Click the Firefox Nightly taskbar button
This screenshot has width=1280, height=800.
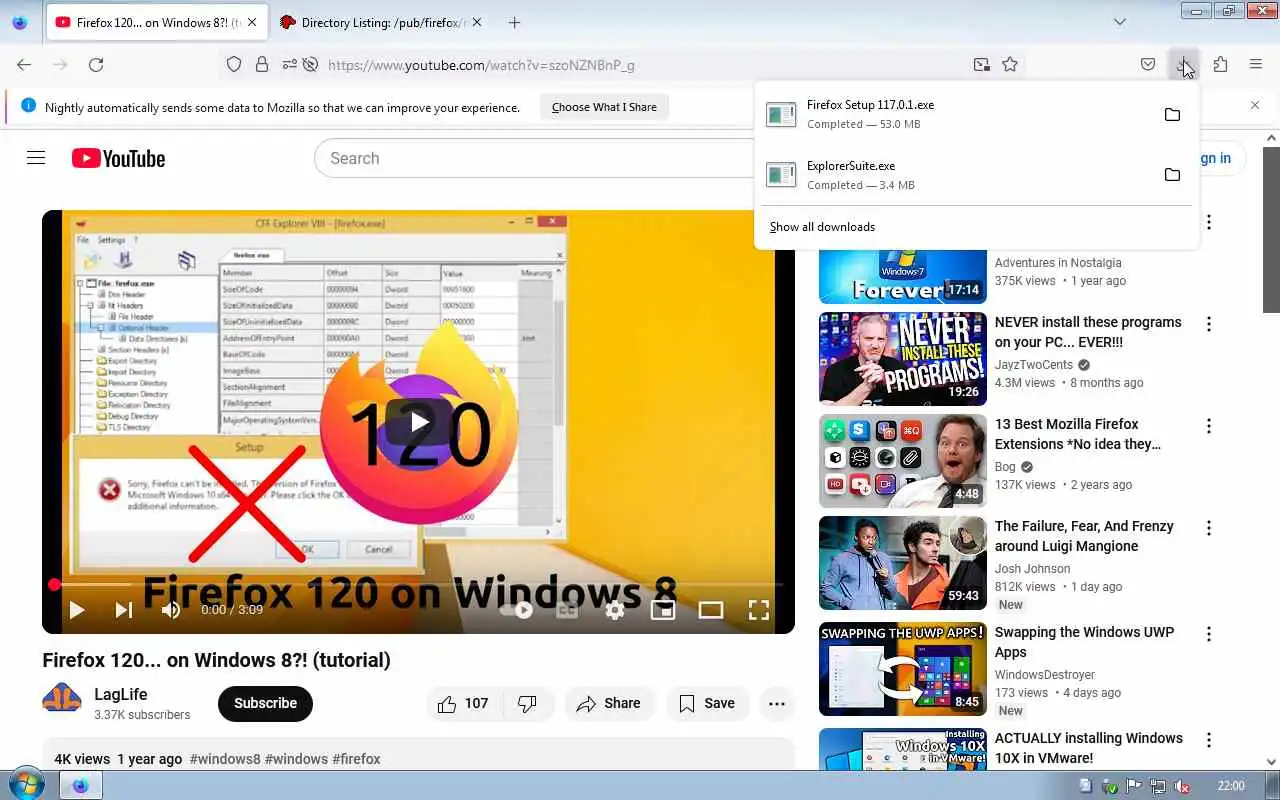(x=80, y=786)
